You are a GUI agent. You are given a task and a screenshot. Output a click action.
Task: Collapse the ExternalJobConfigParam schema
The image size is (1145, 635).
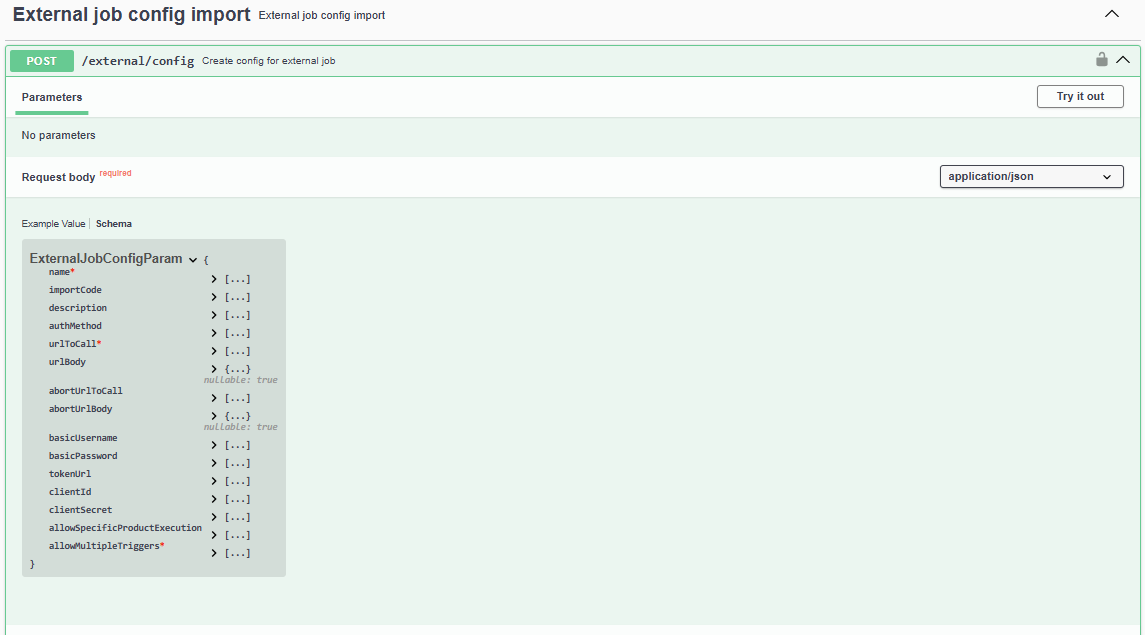point(193,259)
